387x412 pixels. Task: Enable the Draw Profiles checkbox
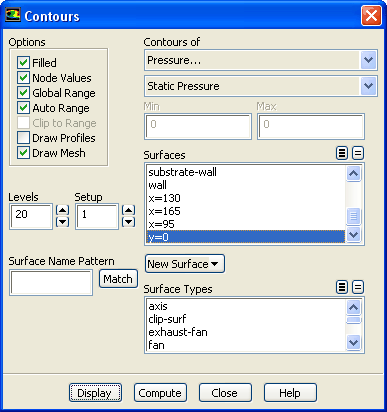[23, 138]
